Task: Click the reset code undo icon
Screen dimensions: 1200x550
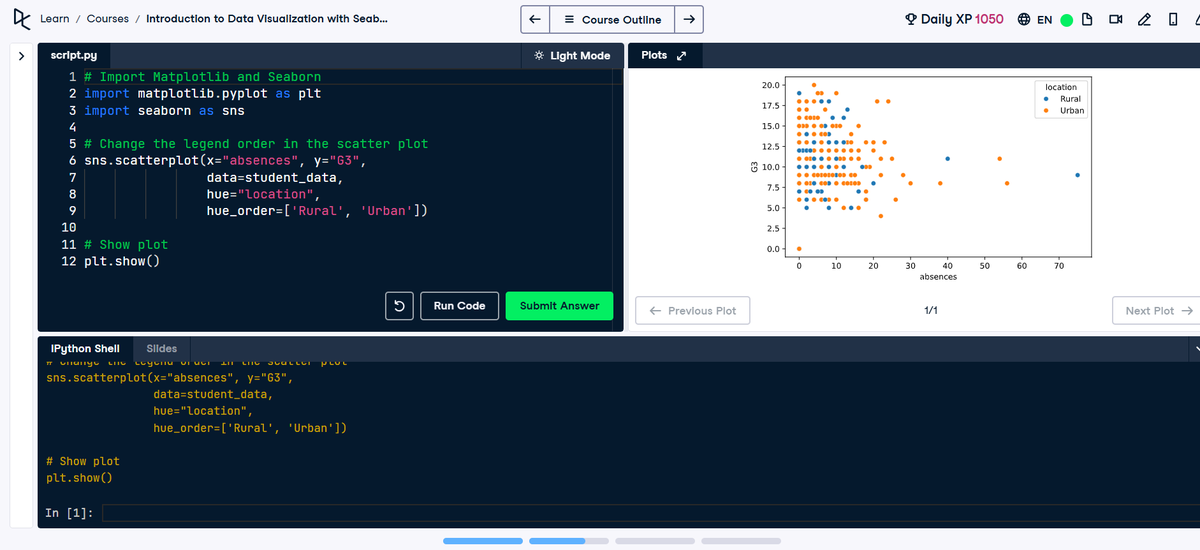Action: click(x=399, y=306)
